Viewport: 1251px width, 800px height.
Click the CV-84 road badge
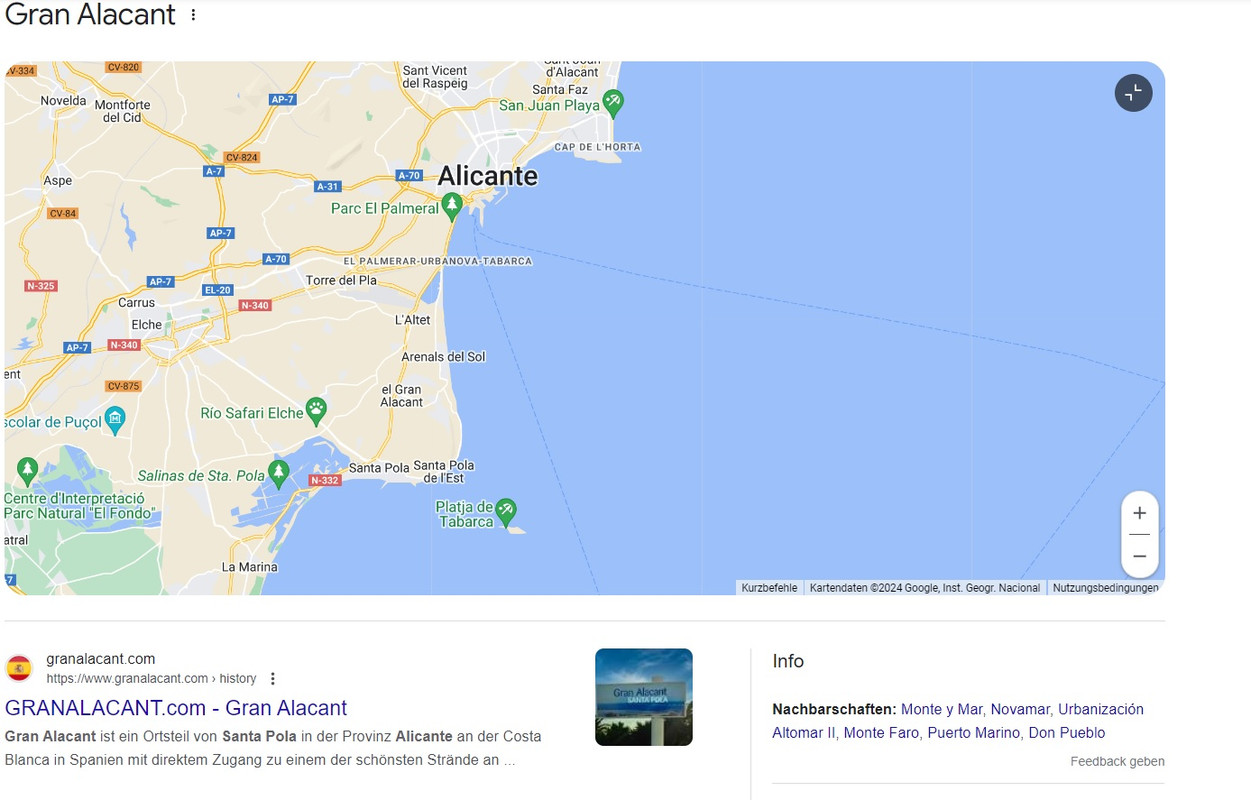point(63,213)
